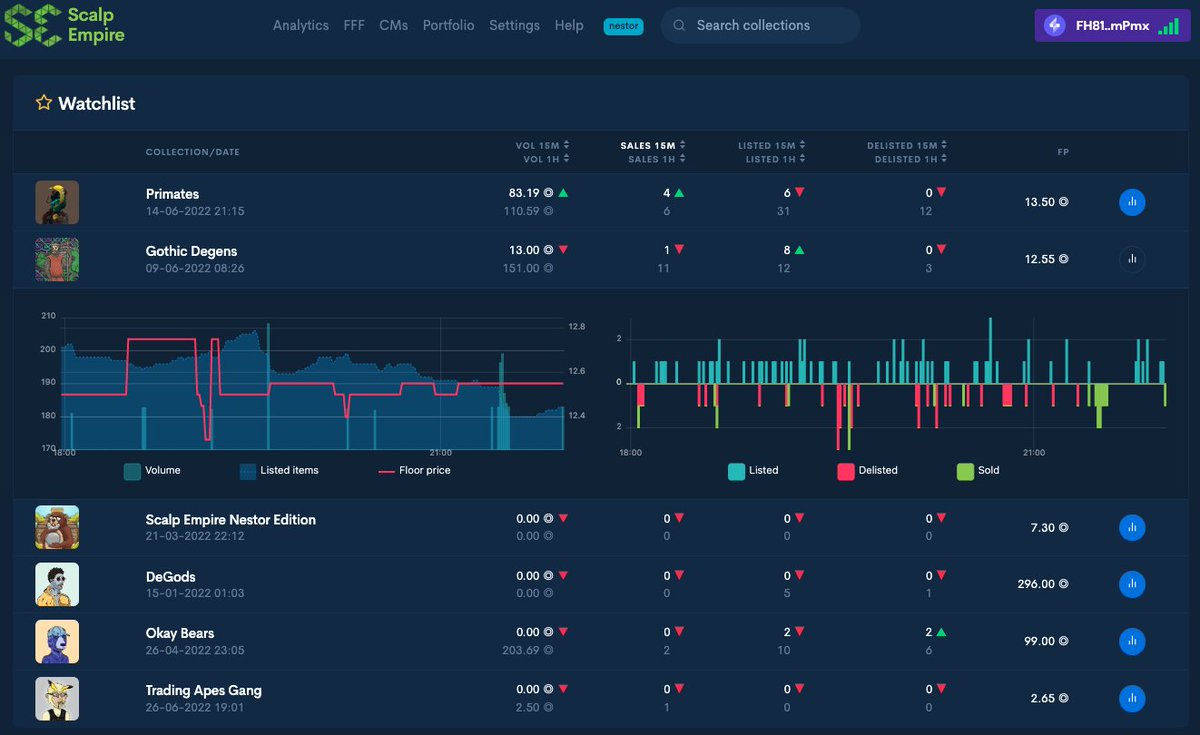This screenshot has height=735, width=1200.
Task: Open the FH81..mPmx wallet button
Action: 1113,25
